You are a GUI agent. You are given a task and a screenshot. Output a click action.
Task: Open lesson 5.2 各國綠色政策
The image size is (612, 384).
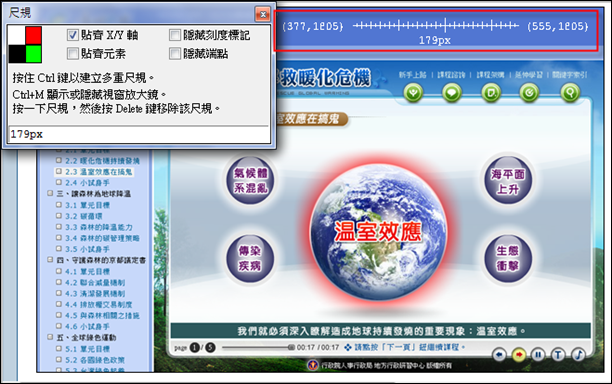[x=95, y=360]
